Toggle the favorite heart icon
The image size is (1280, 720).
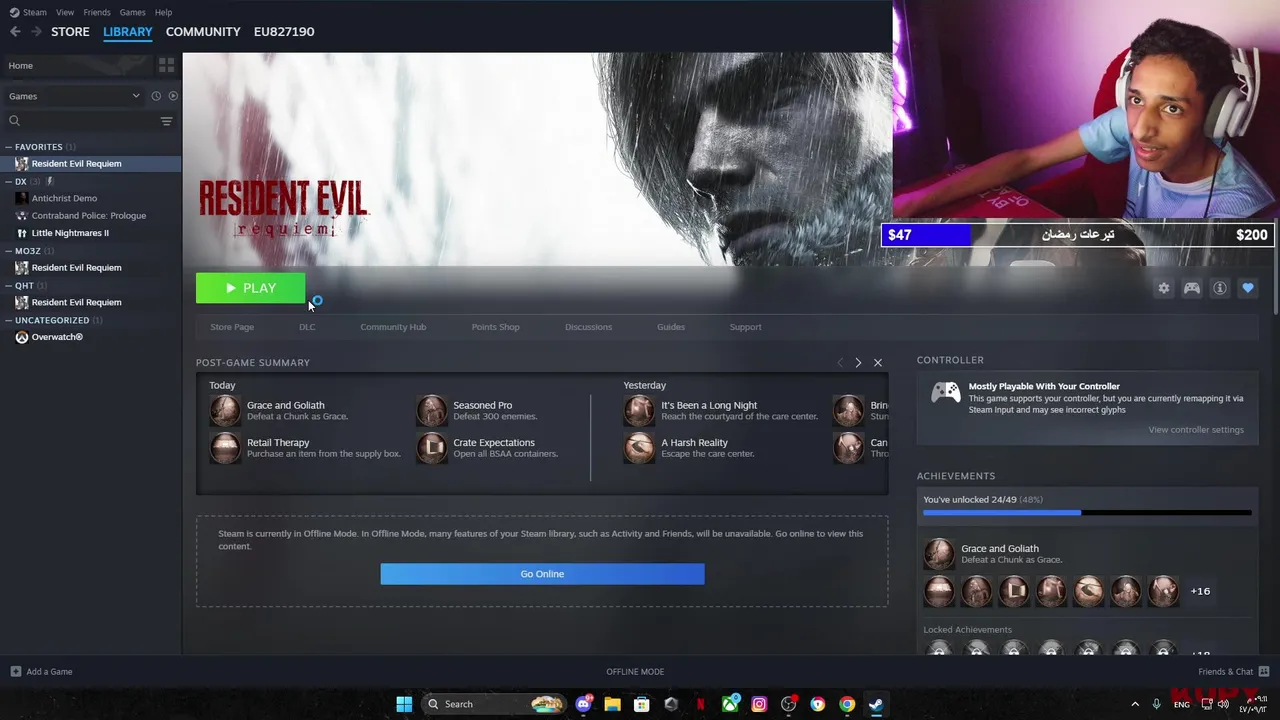point(1248,288)
